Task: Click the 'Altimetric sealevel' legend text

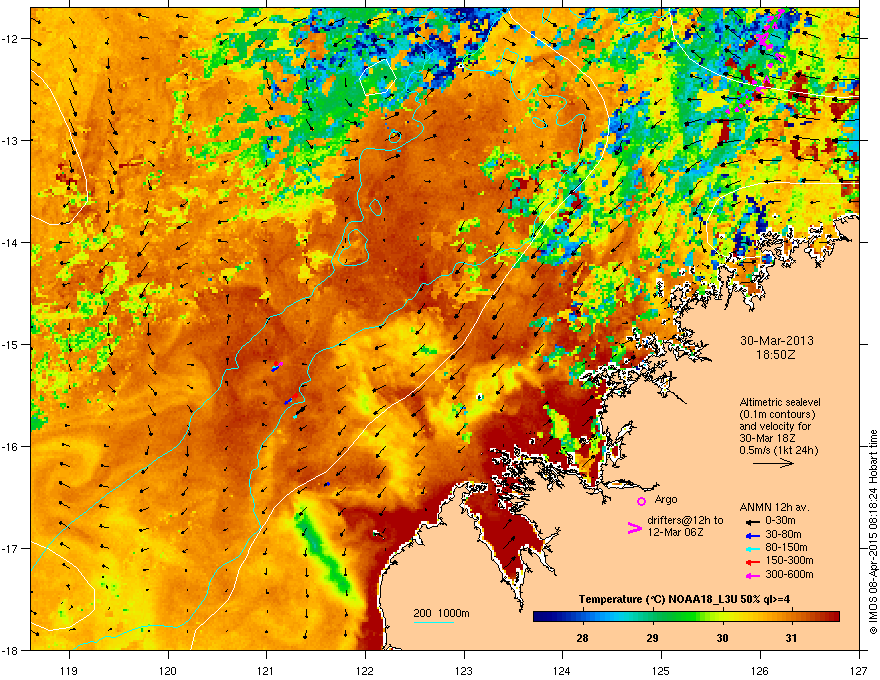Action: click(x=780, y=402)
